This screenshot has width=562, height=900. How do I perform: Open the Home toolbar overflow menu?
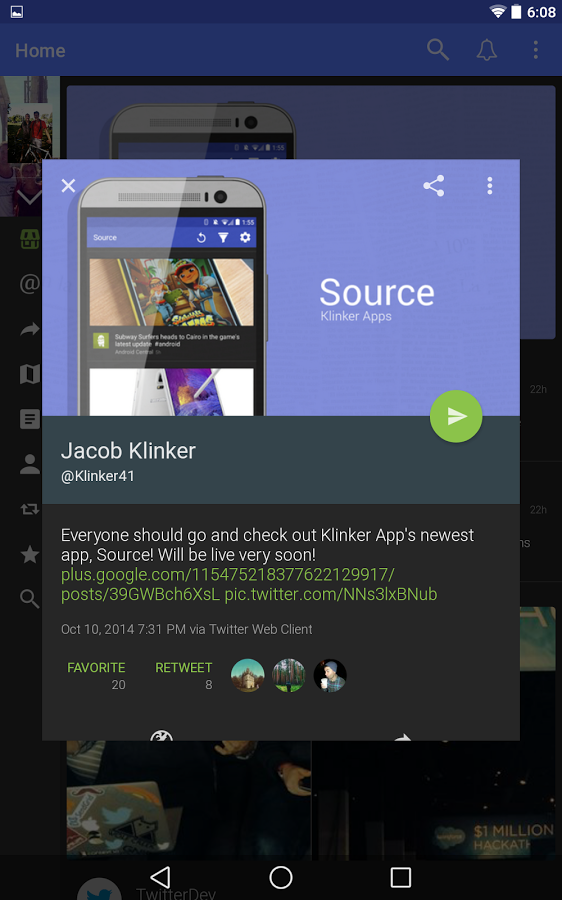point(536,50)
